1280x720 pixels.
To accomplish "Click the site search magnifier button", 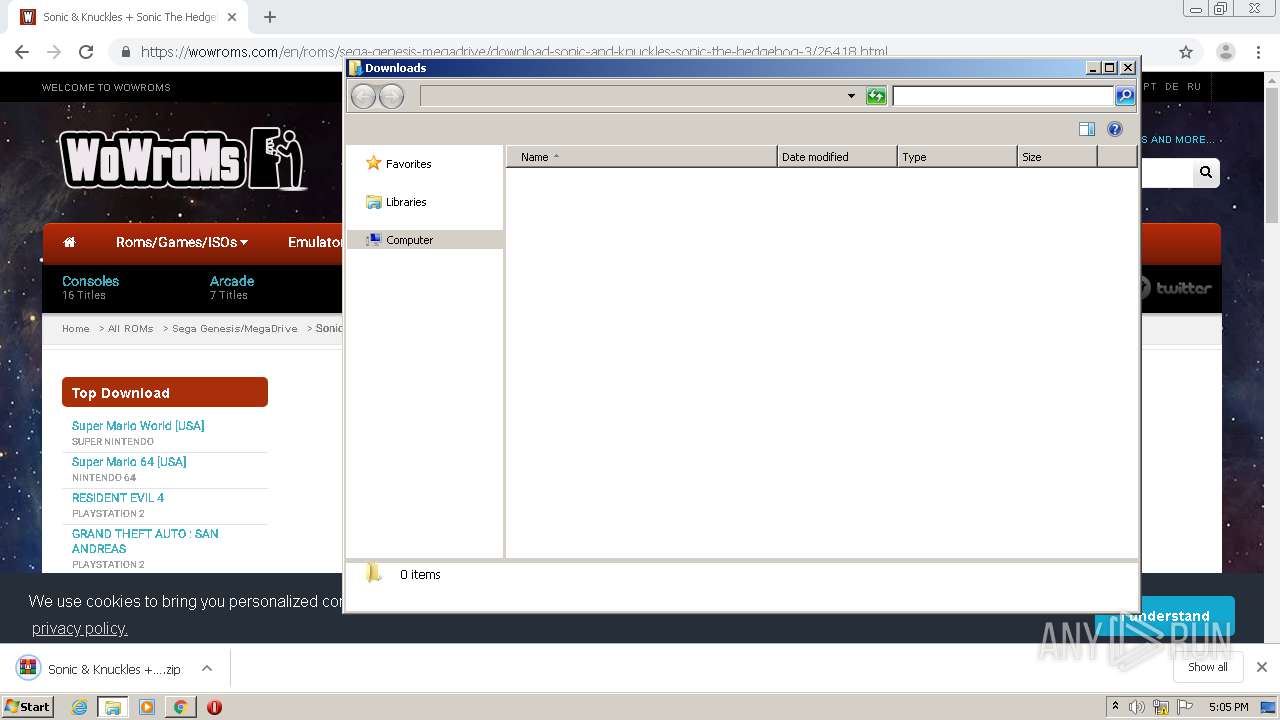I will click(x=1206, y=173).
